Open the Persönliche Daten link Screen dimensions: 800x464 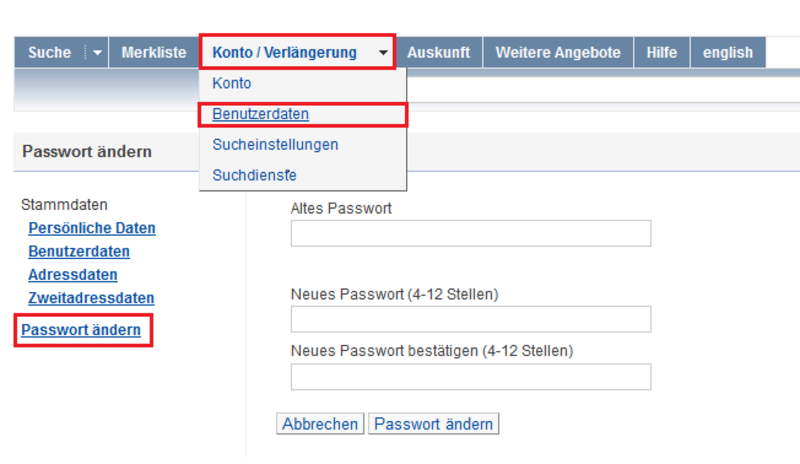[x=92, y=228]
